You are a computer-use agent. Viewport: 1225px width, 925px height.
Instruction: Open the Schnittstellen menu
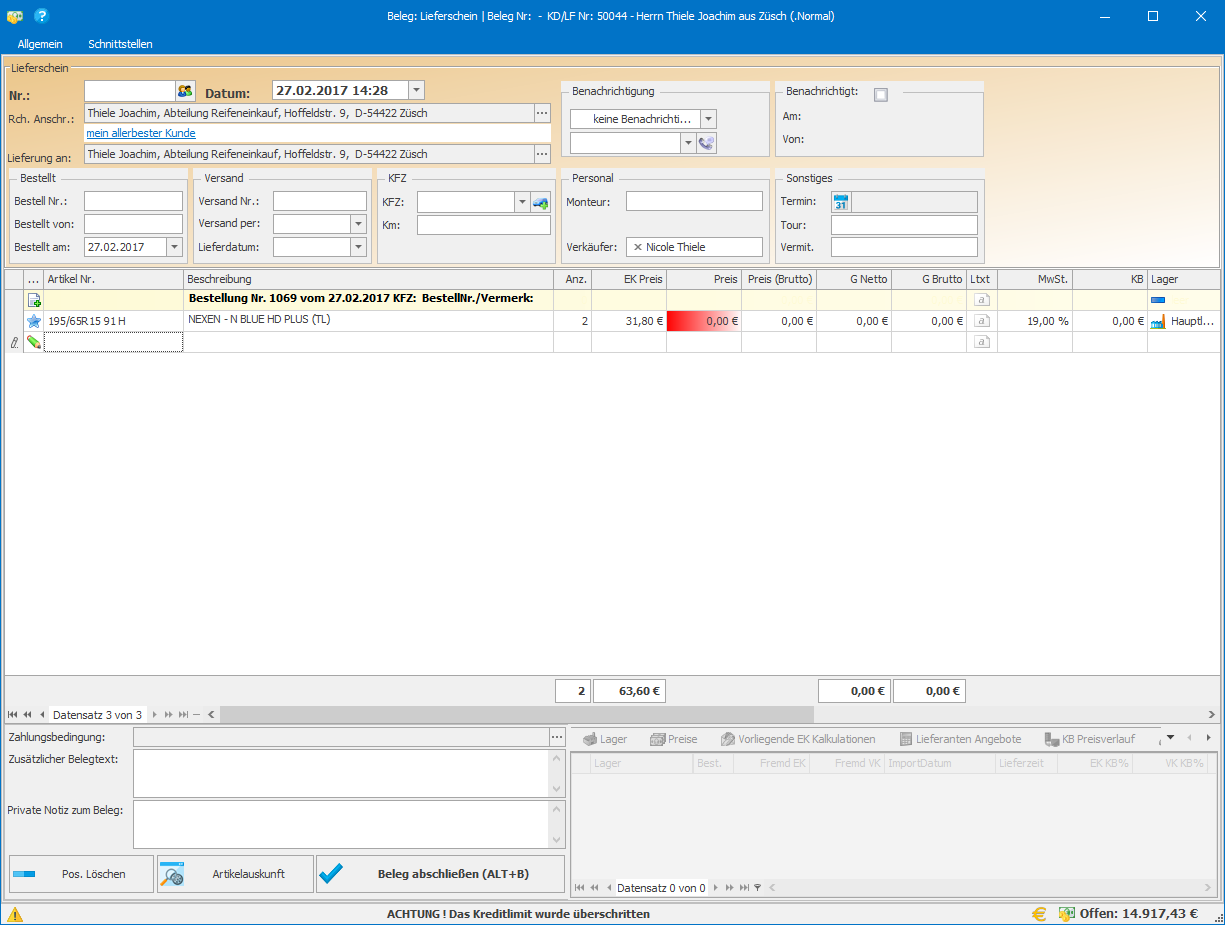(x=120, y=44)
